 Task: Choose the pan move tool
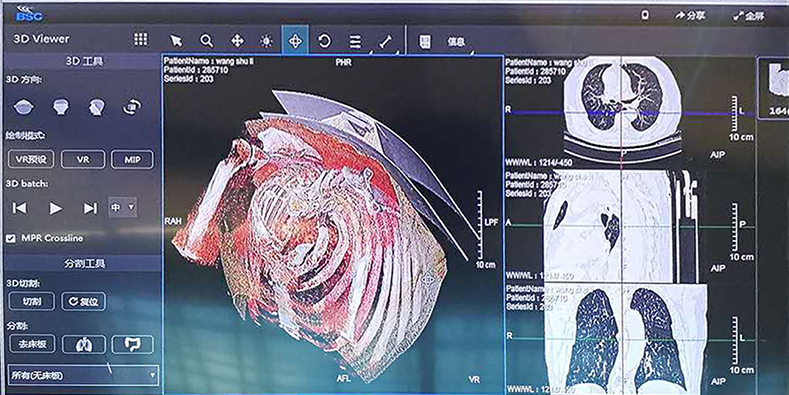pos(237,41)
